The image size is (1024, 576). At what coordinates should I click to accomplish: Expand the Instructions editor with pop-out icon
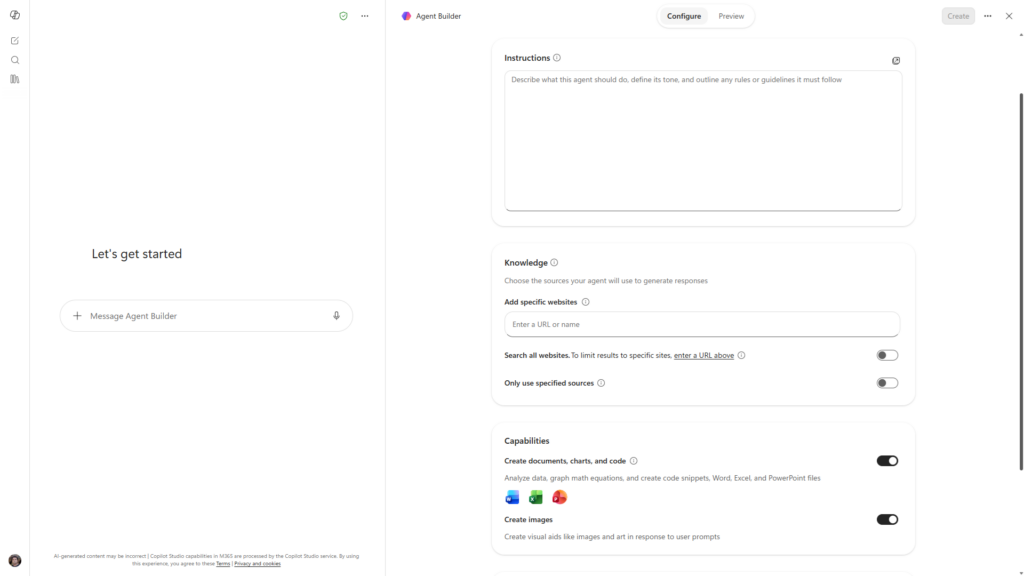tap(896, 61)
